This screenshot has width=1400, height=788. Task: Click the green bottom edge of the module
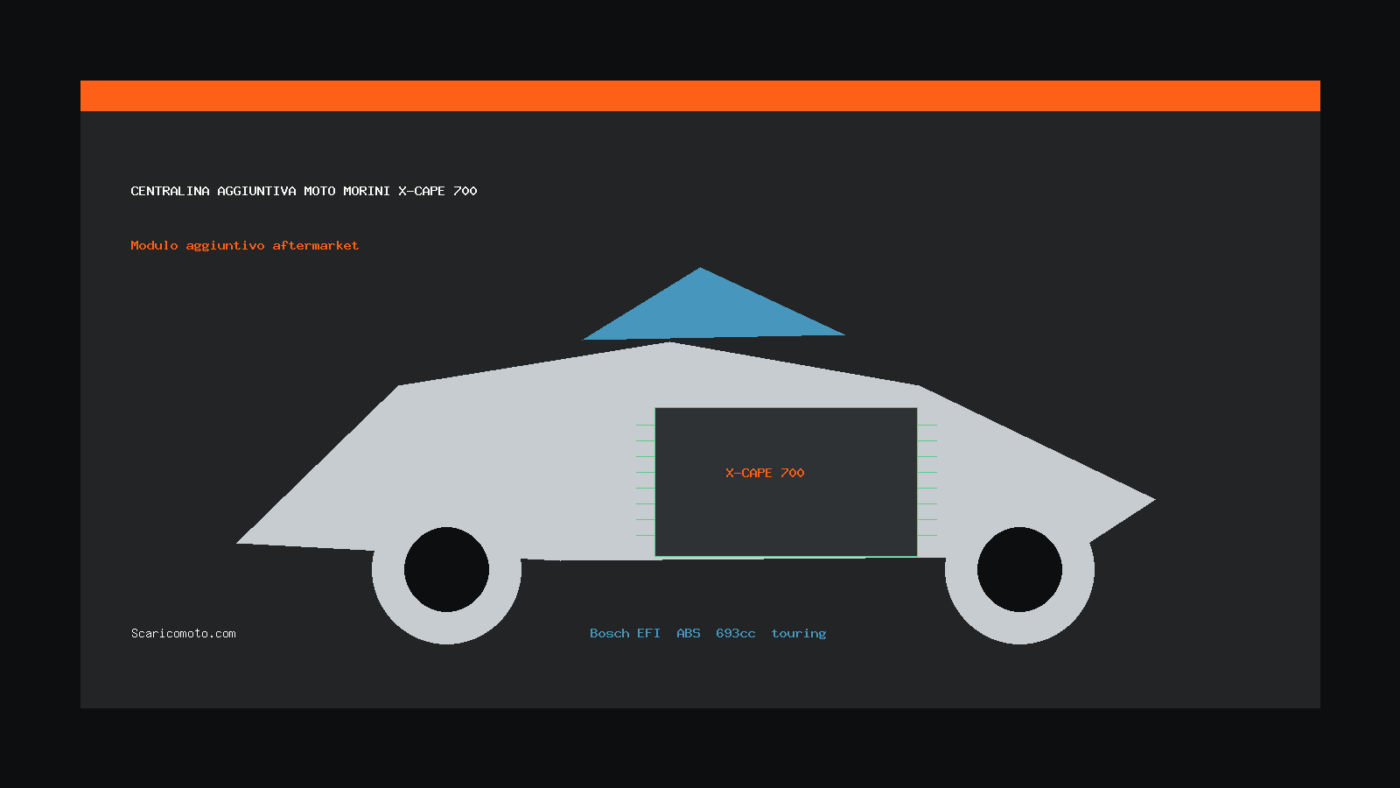(786, 557)
